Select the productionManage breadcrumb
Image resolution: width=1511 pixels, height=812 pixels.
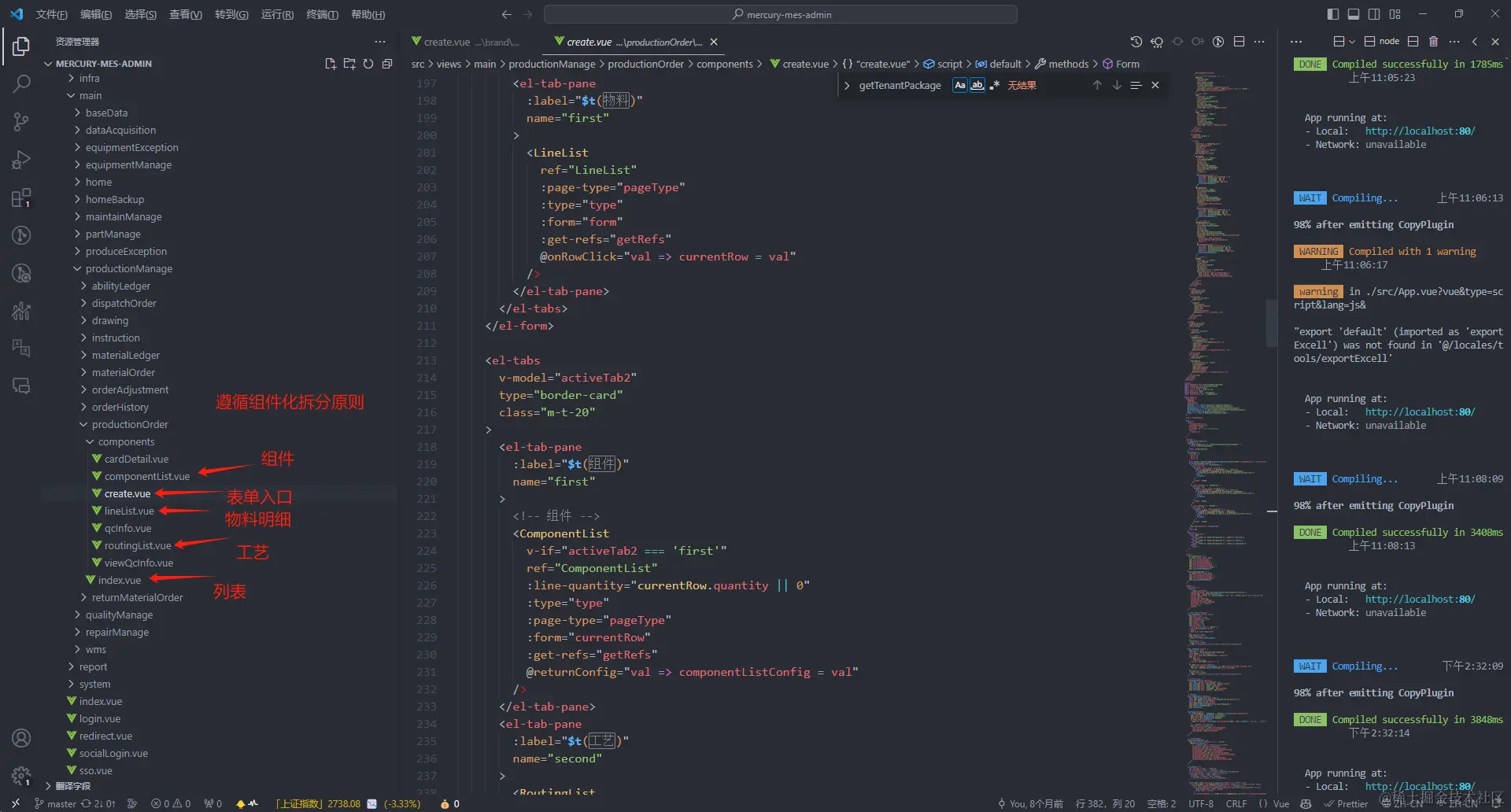tap(552, 64)
